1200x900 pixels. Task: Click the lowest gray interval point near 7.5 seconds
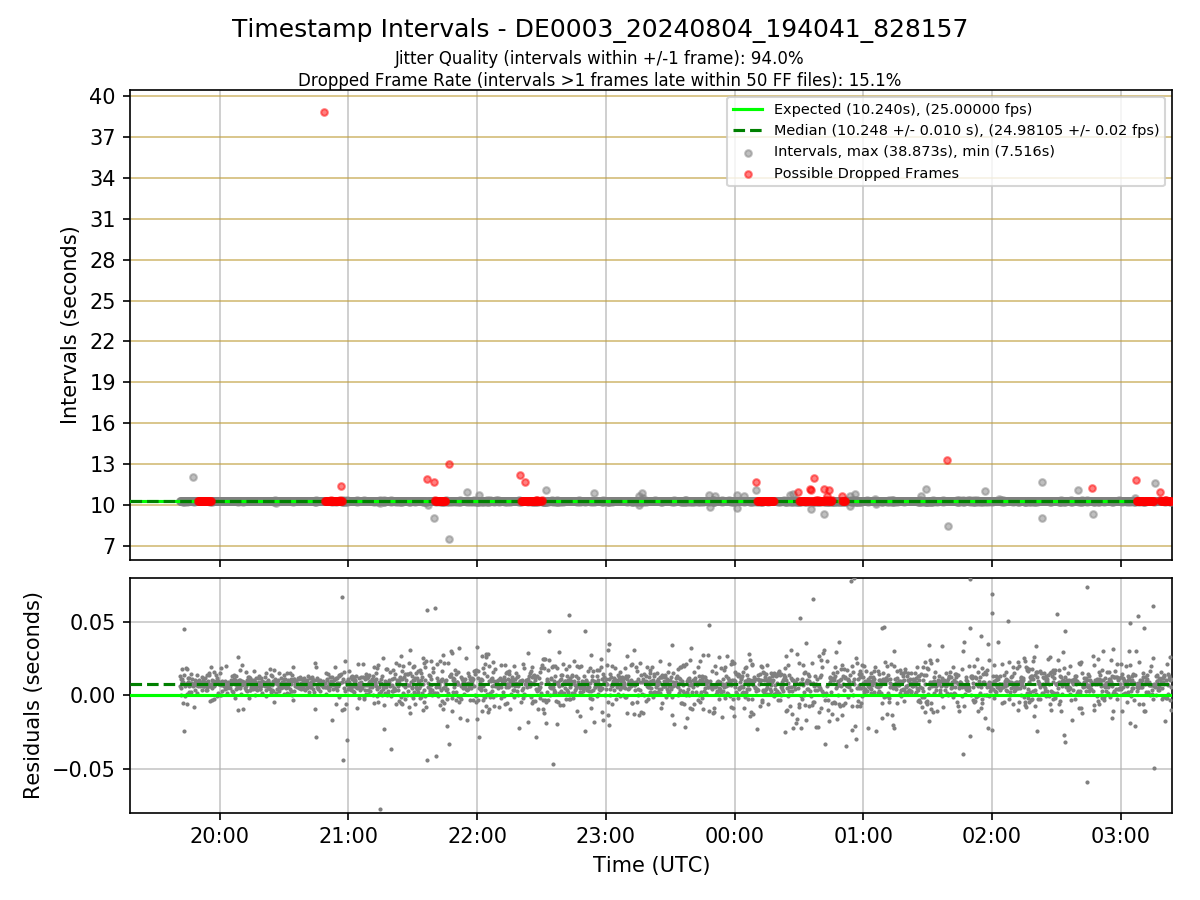pyautogui.click(x=449, y=539)
